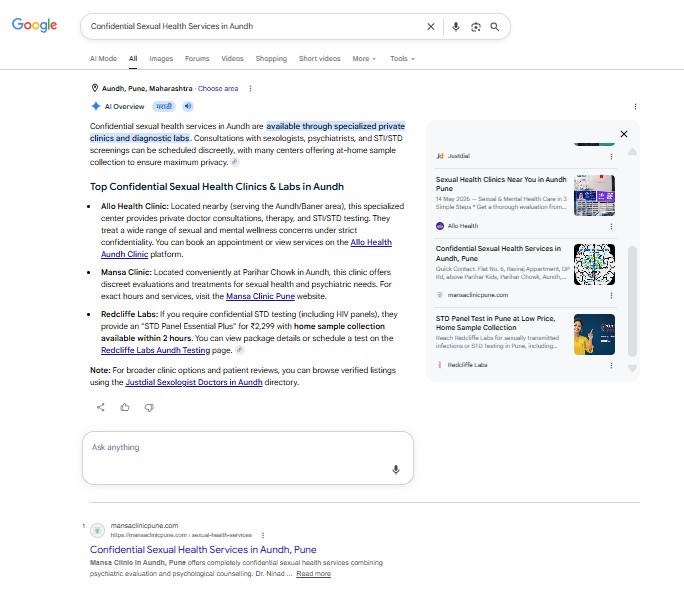
Task: Click the Ask anything input field
Action: (x=248, y=458)
